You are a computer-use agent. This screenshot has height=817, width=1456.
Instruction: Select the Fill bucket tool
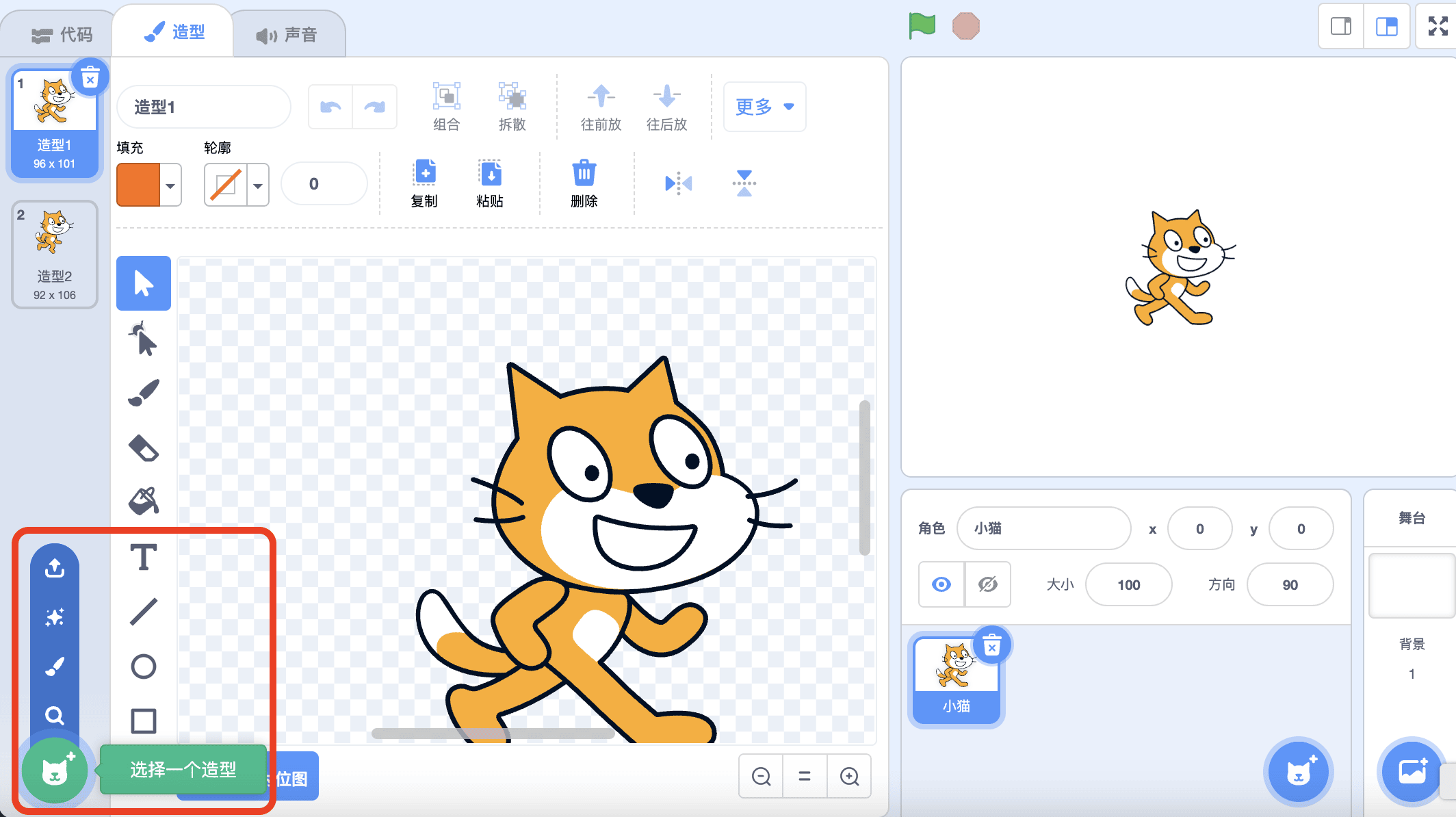click(x=143, y=502)
